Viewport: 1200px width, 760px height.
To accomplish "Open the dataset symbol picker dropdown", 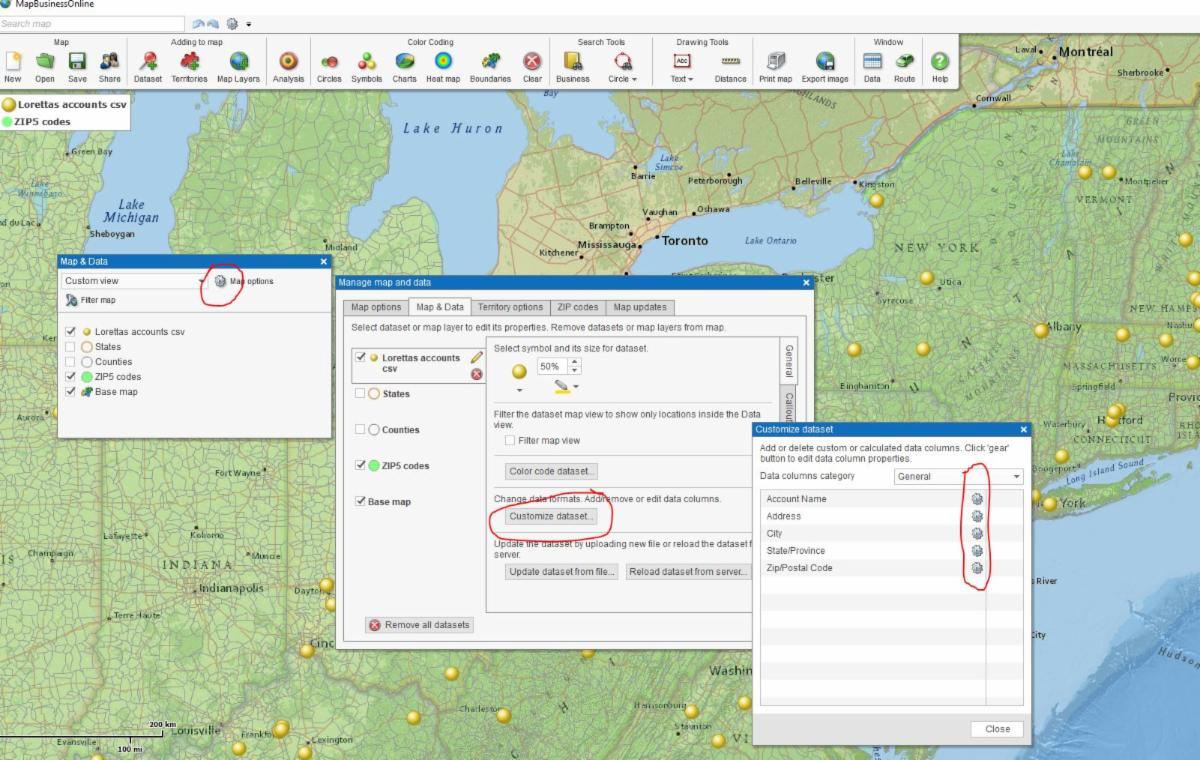I will point(519,375).
